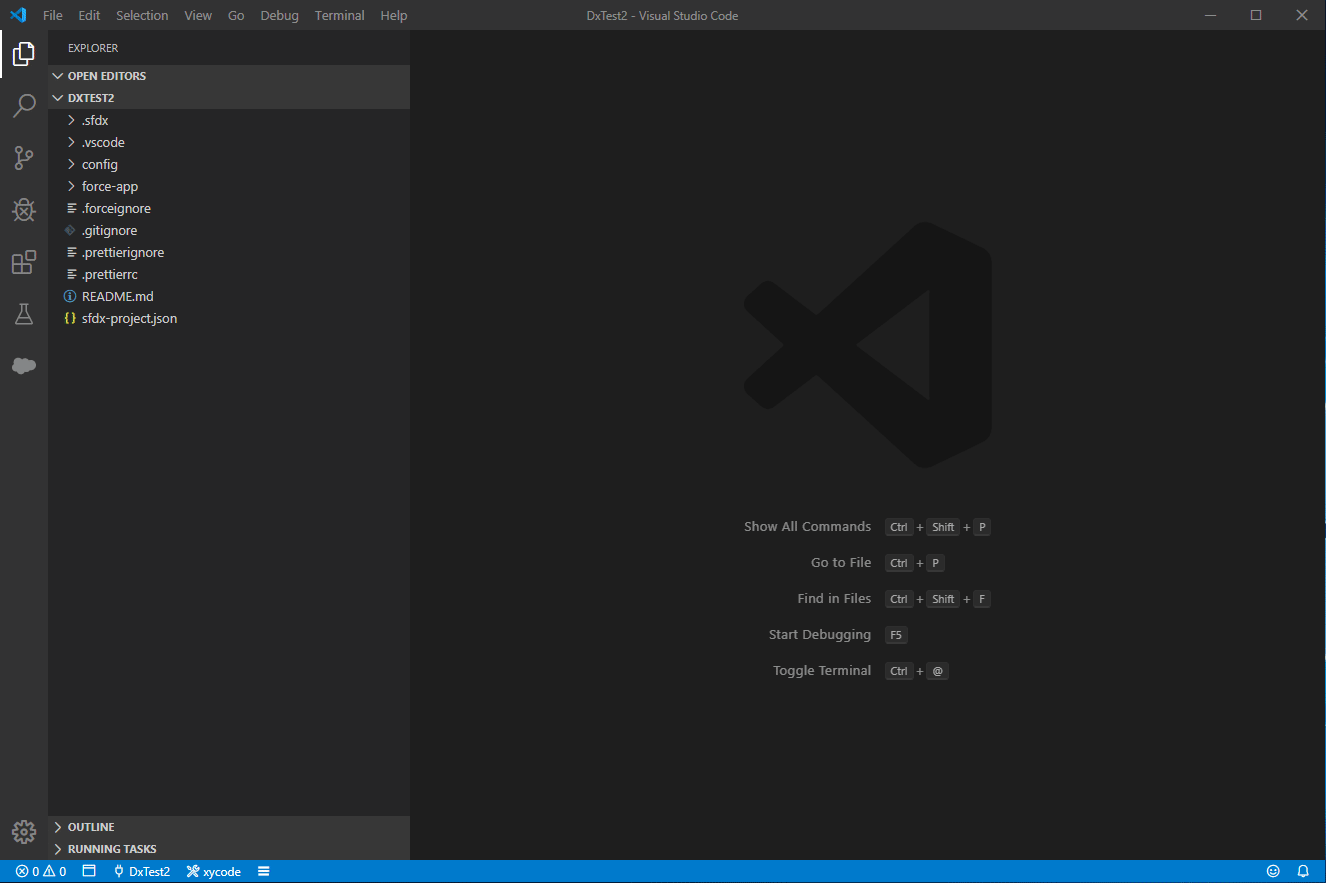Expand the config folder
Viewport: 1326px width, 883px height.
click(x=229, y=164)
